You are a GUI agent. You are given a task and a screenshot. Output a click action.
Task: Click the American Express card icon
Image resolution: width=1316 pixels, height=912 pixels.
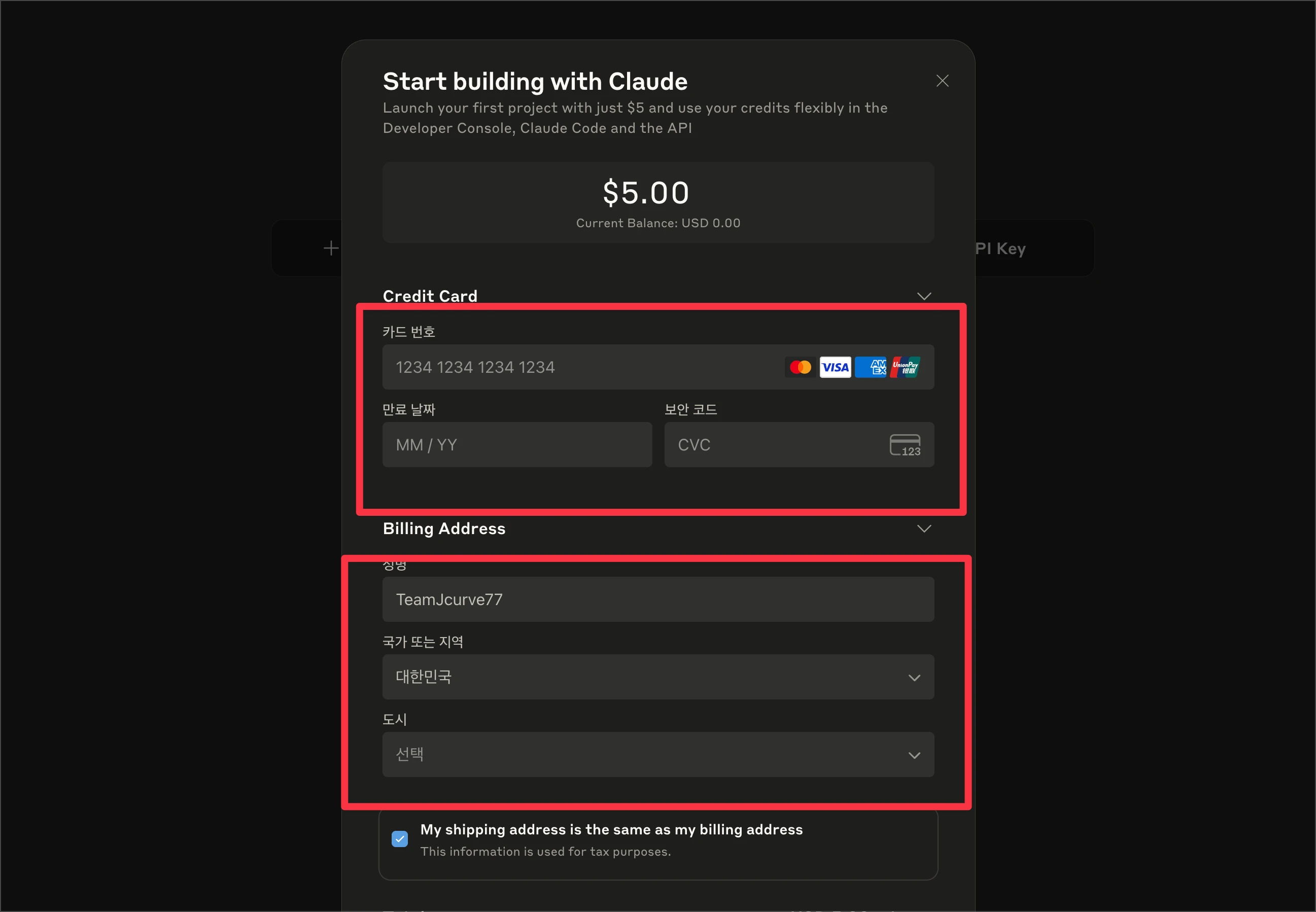tap(870, 367)
